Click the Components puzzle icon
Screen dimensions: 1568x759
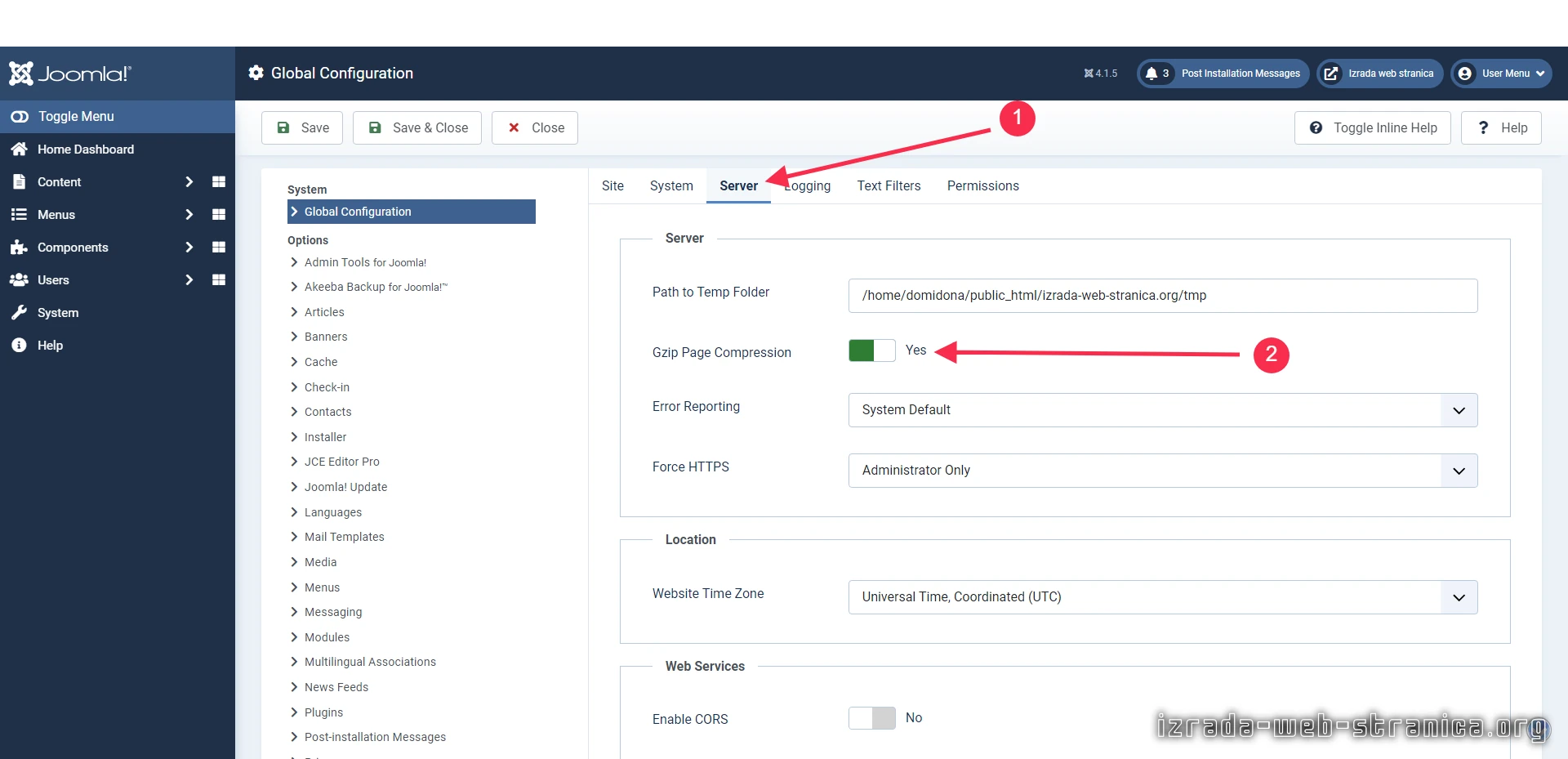click(x=20, y=248)
